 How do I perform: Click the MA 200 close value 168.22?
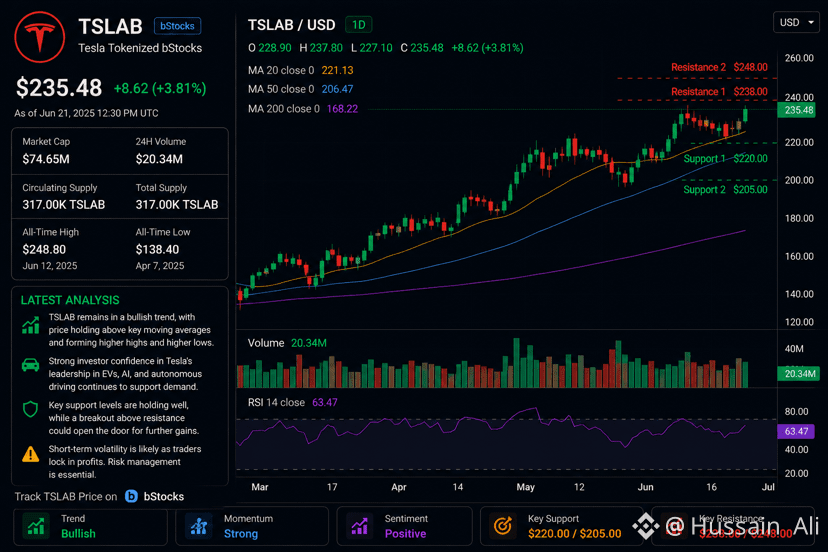click(342, 109)
